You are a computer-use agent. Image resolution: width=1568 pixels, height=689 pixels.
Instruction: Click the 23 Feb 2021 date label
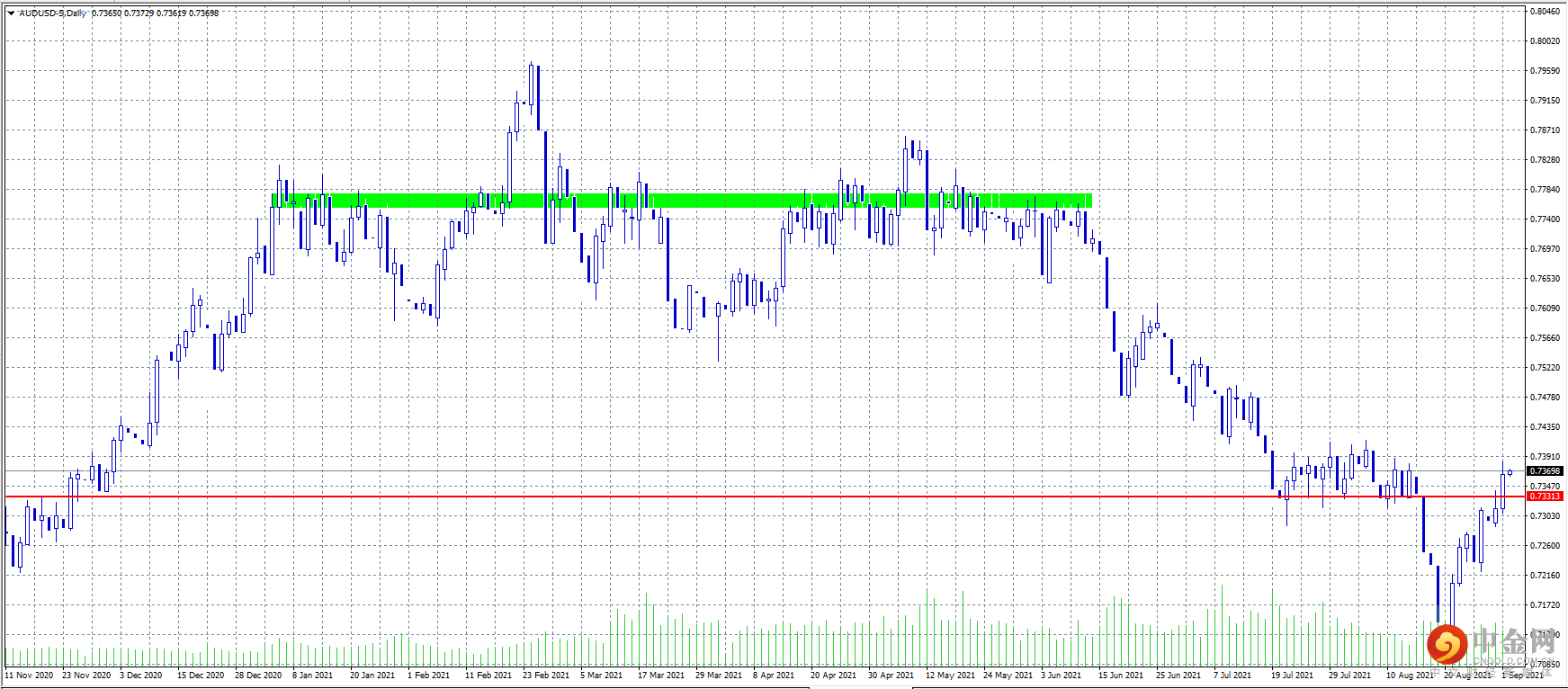coord(545,676)
